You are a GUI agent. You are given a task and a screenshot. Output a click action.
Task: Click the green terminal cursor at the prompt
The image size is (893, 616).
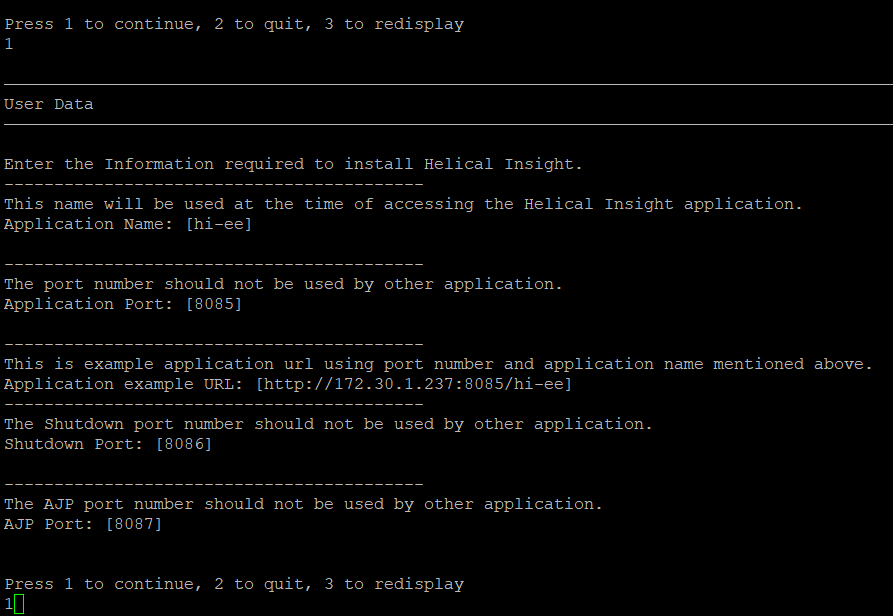pos(18,604)
